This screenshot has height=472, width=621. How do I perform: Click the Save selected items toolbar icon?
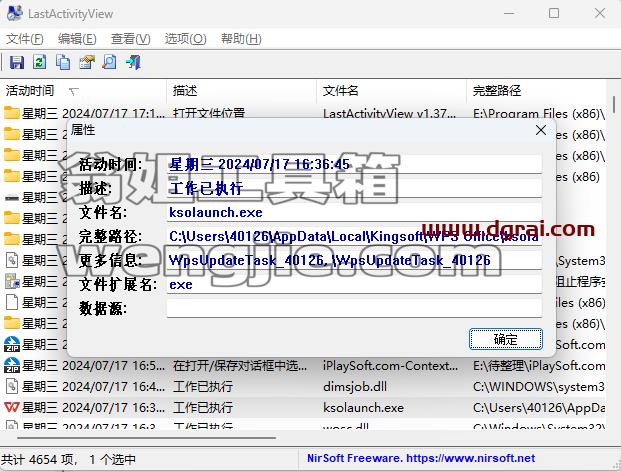click(16, 62)
